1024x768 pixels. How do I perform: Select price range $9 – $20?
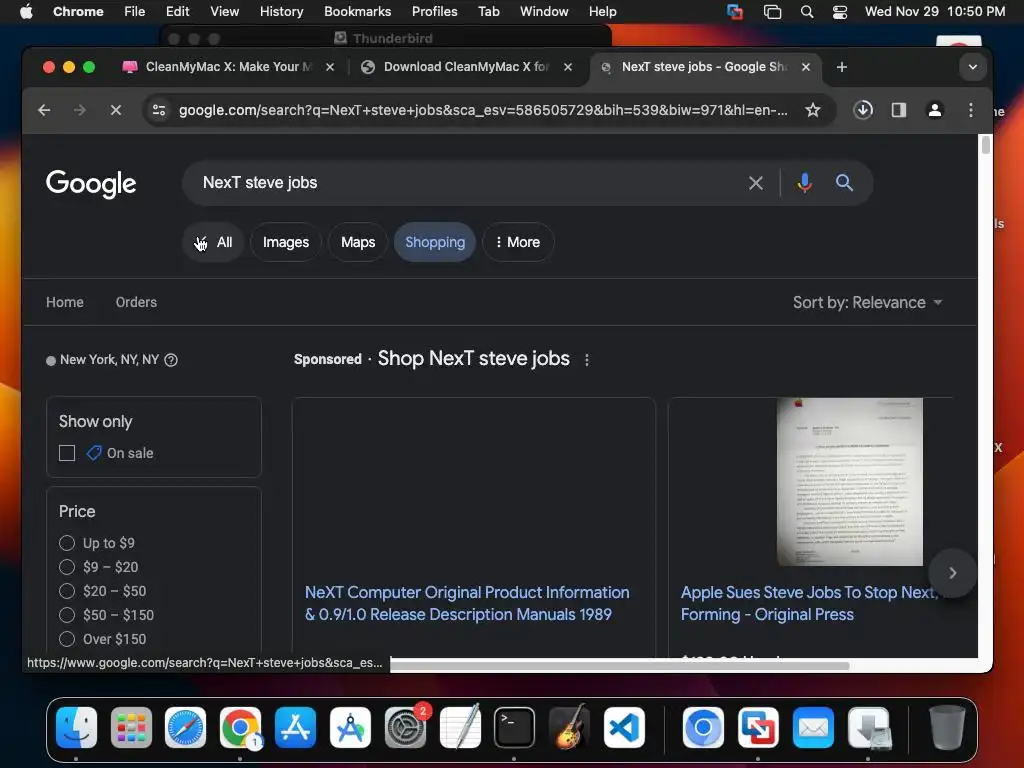[x=67, y=567]
